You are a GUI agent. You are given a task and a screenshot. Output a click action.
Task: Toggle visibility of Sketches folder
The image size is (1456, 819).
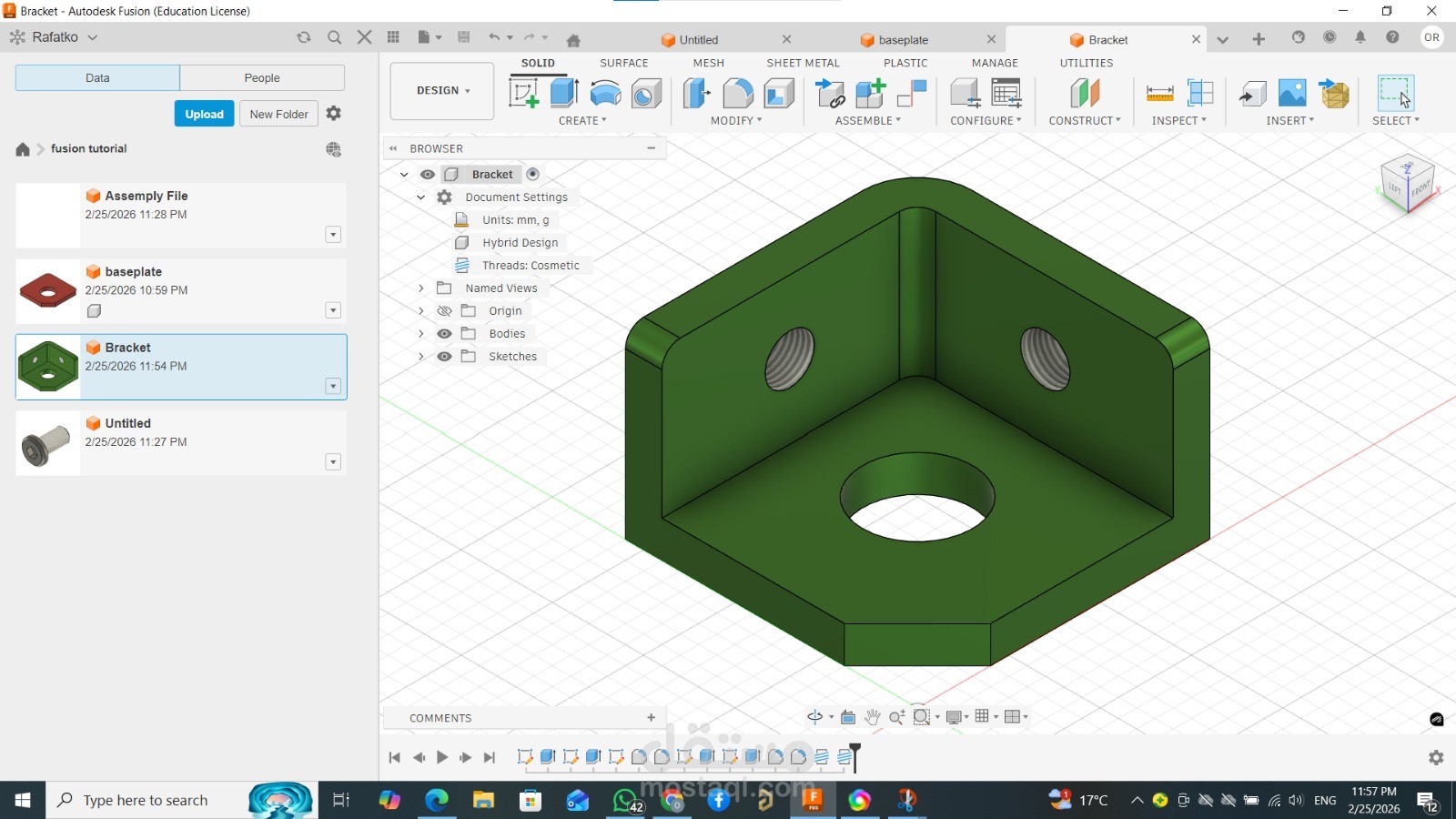[444, 357]
